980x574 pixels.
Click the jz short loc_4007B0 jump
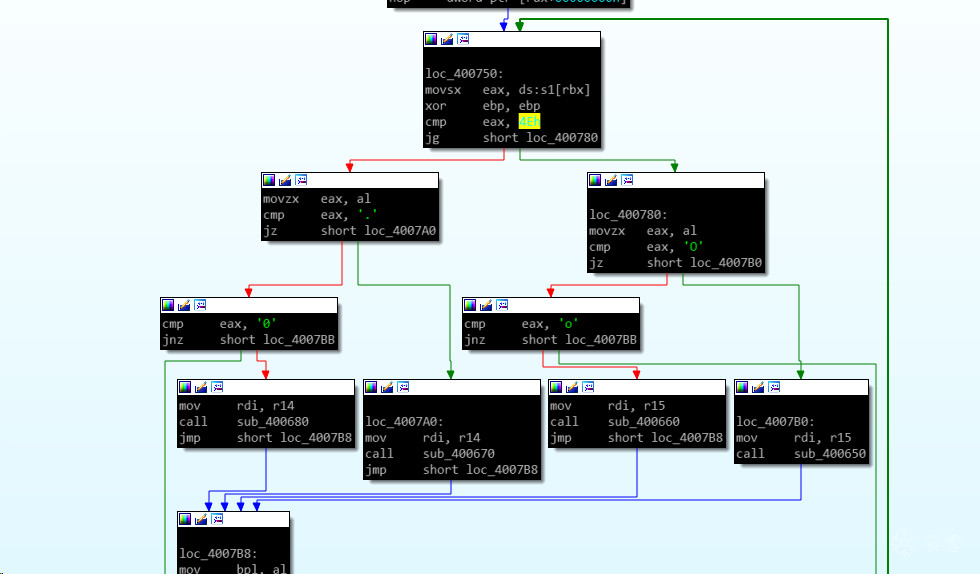pyautogui.click(x=675, y=263)
